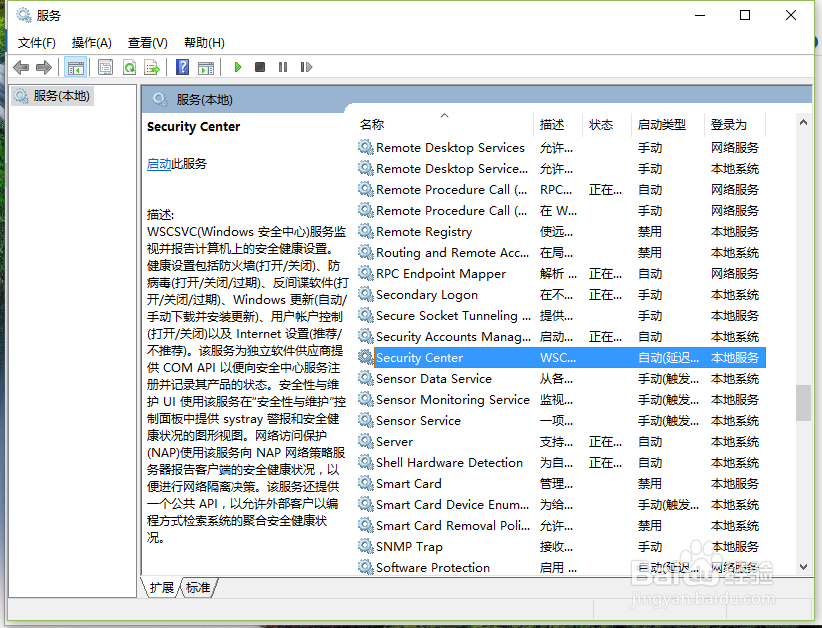Screen dimensions: 822x628
Task: Click the Back navigation arrow icon
Action: point(22,67)
